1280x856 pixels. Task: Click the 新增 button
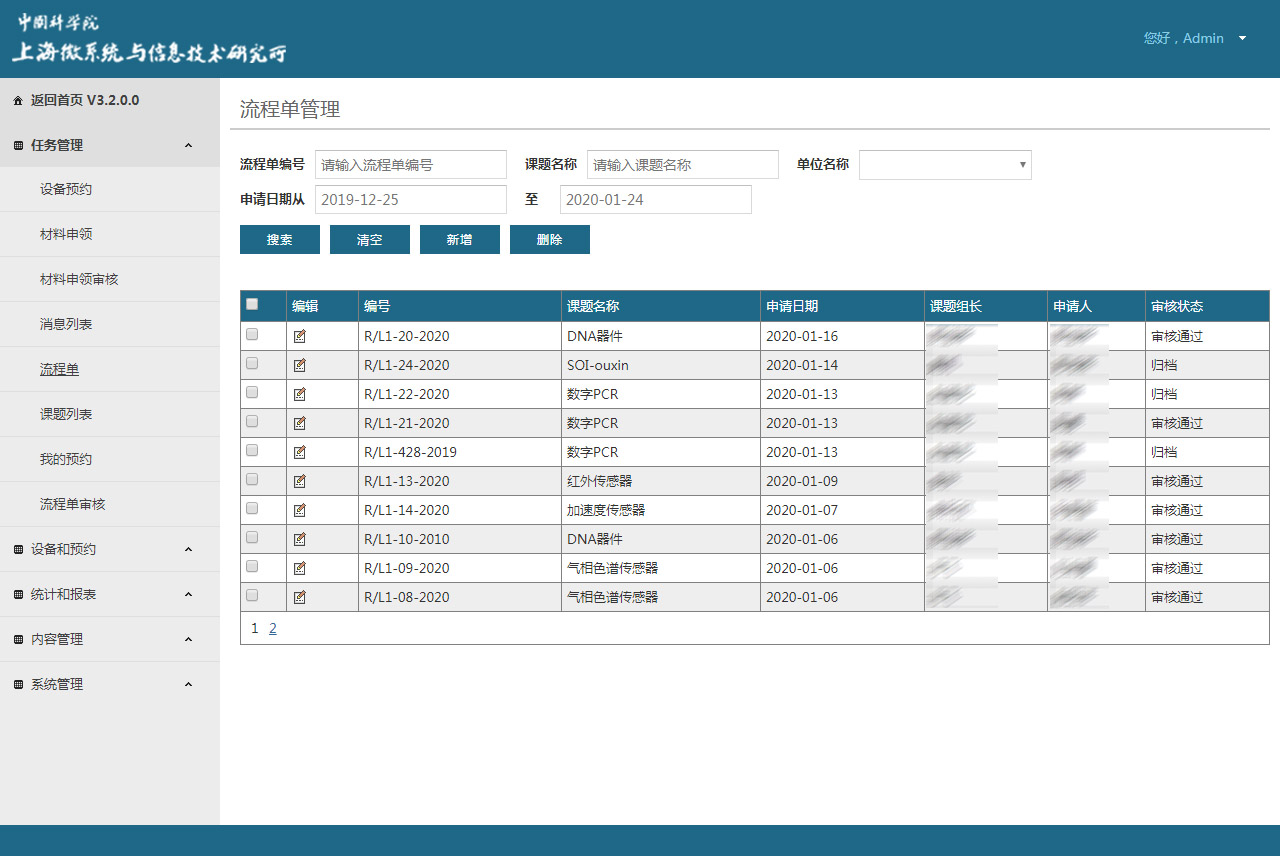[460, 240]
